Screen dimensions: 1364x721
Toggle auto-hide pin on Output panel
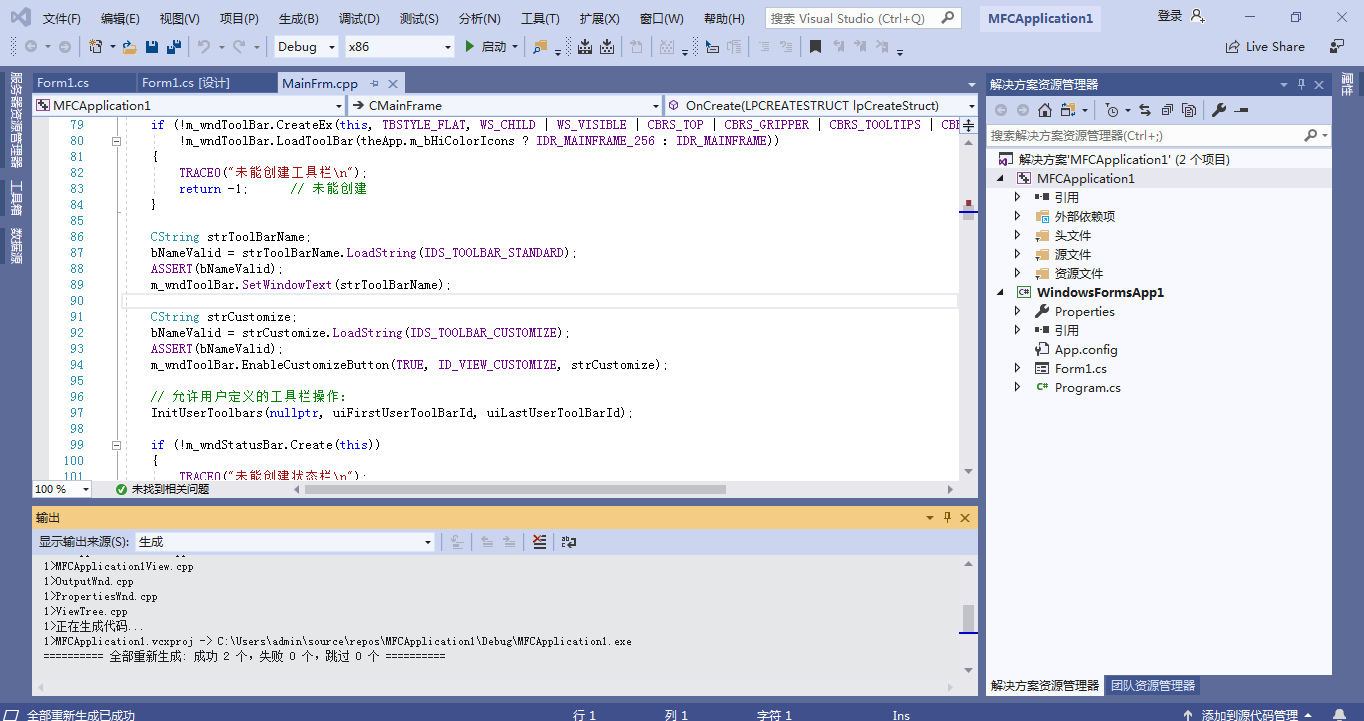947,518
